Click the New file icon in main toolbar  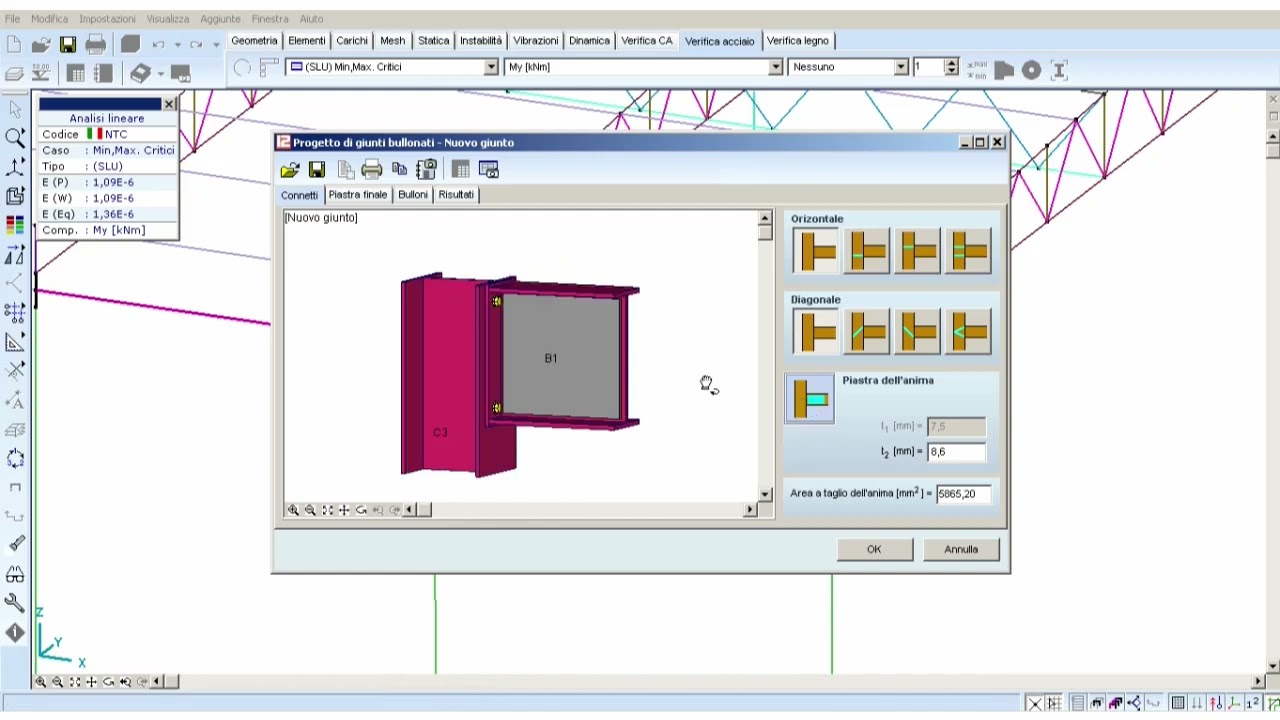pyautogui.click(x=14, y=44)
